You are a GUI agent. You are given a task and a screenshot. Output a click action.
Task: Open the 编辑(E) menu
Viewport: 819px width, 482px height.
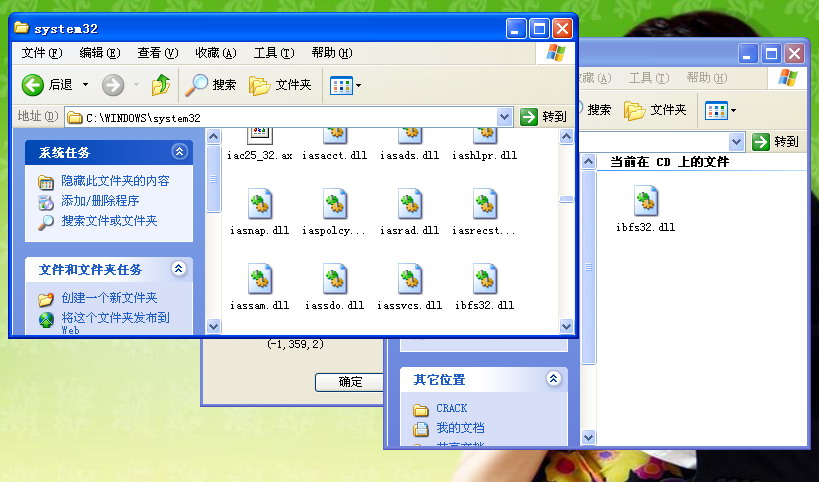click(x=100, y=53)
